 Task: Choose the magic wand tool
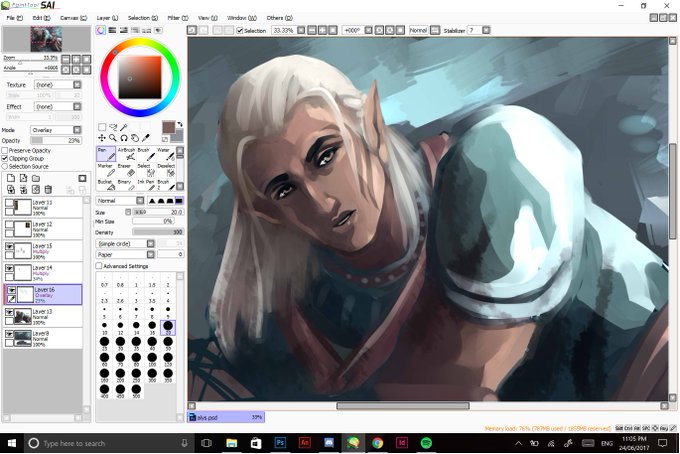point(124,127)
